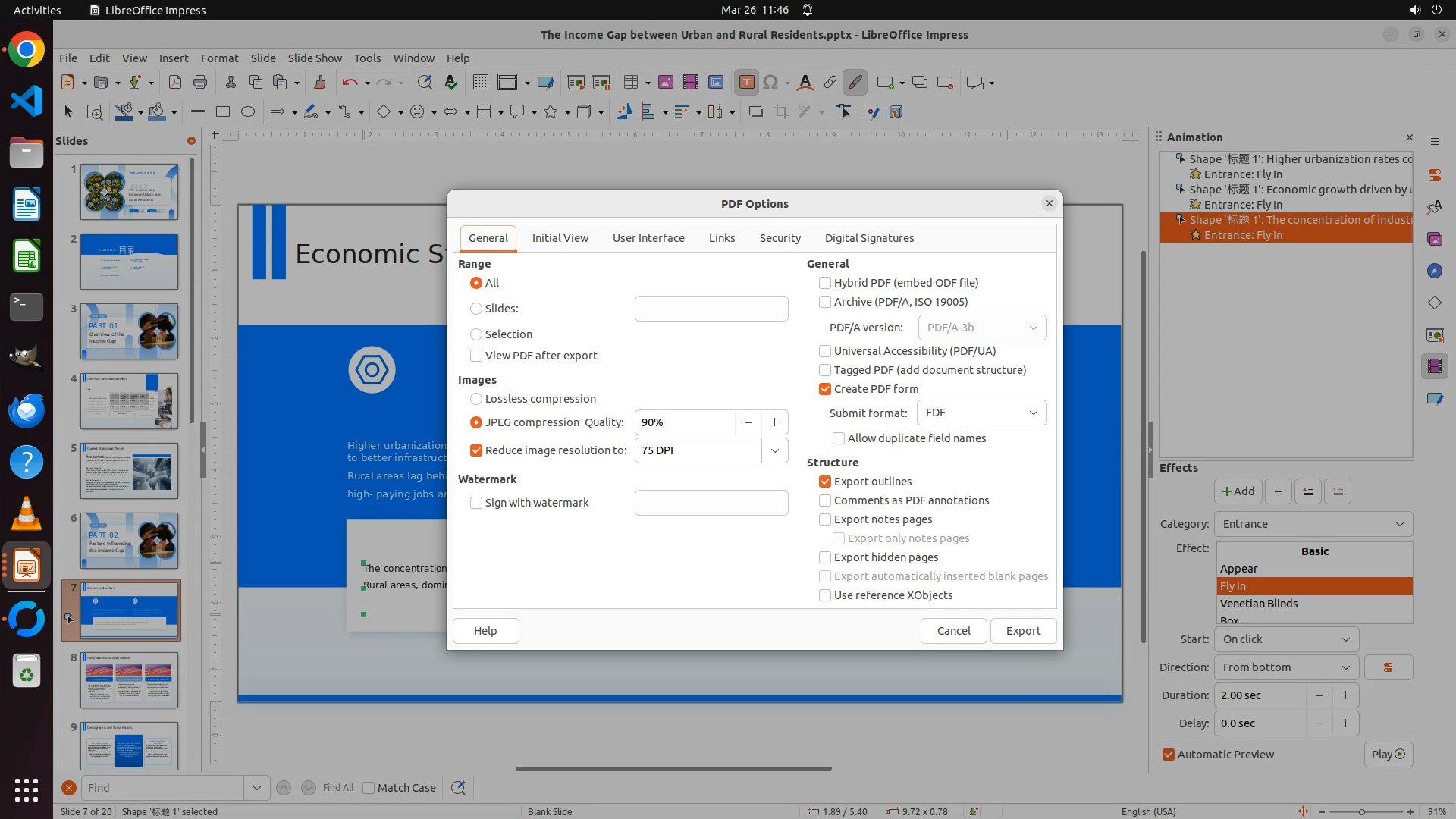
Task: Click the Insert Text Box icon
Action: pos(746,83)
